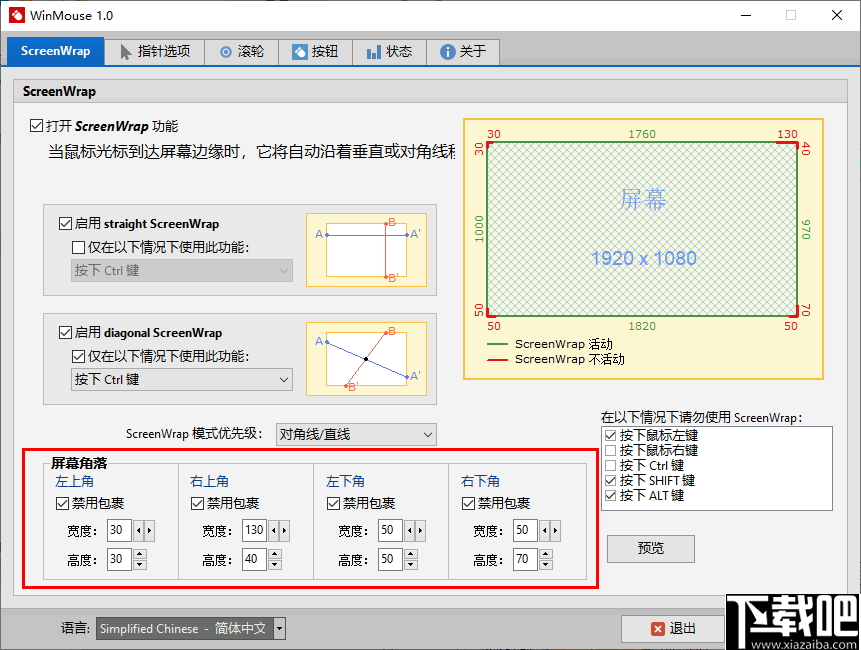The height and width of the screenshot is (650, 861).
Task: Click the 预览 button
Action: click(x=650, y=549)
